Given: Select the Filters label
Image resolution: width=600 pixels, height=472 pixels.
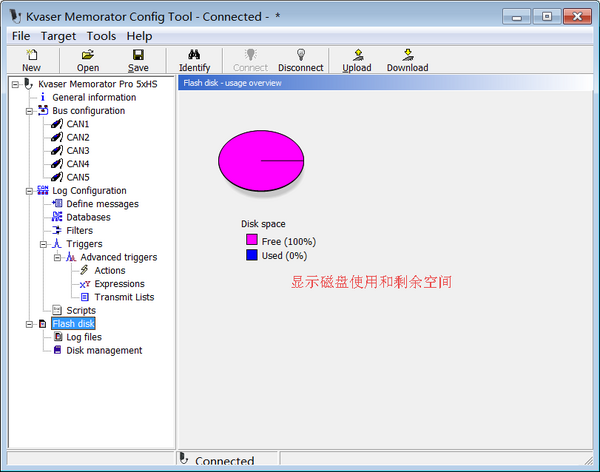Looking at the screenshot, I should pyautogui.click(x=80, y=230).
